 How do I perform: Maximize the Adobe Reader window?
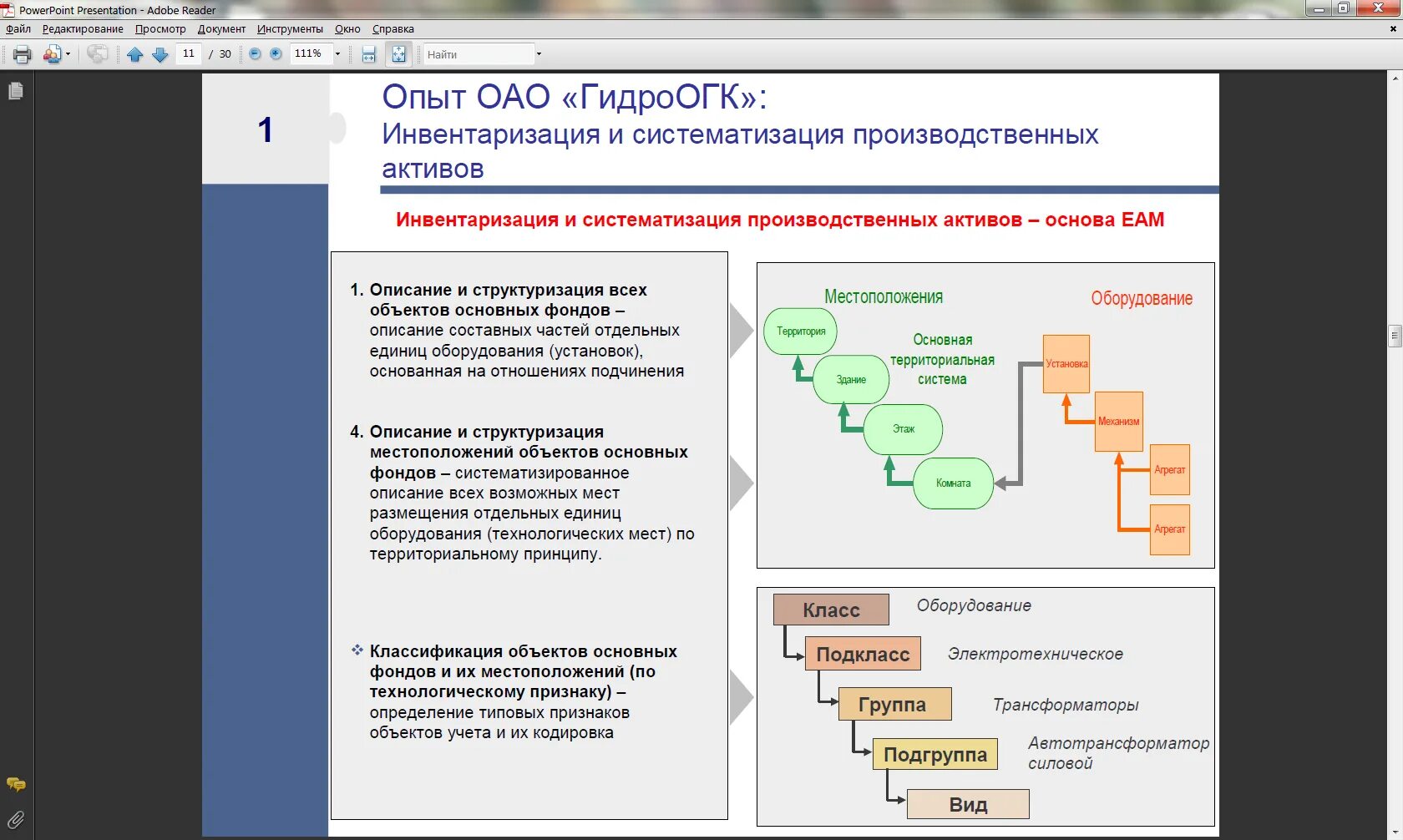pyautogui.click(x=1344, y=9)
